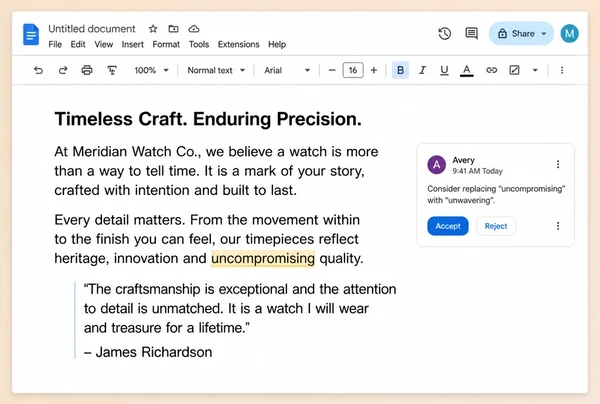The height and width of the screenshot is (404, 600).
Task: Open the Arial font dropdown
Action: click(x=287, y=70)
